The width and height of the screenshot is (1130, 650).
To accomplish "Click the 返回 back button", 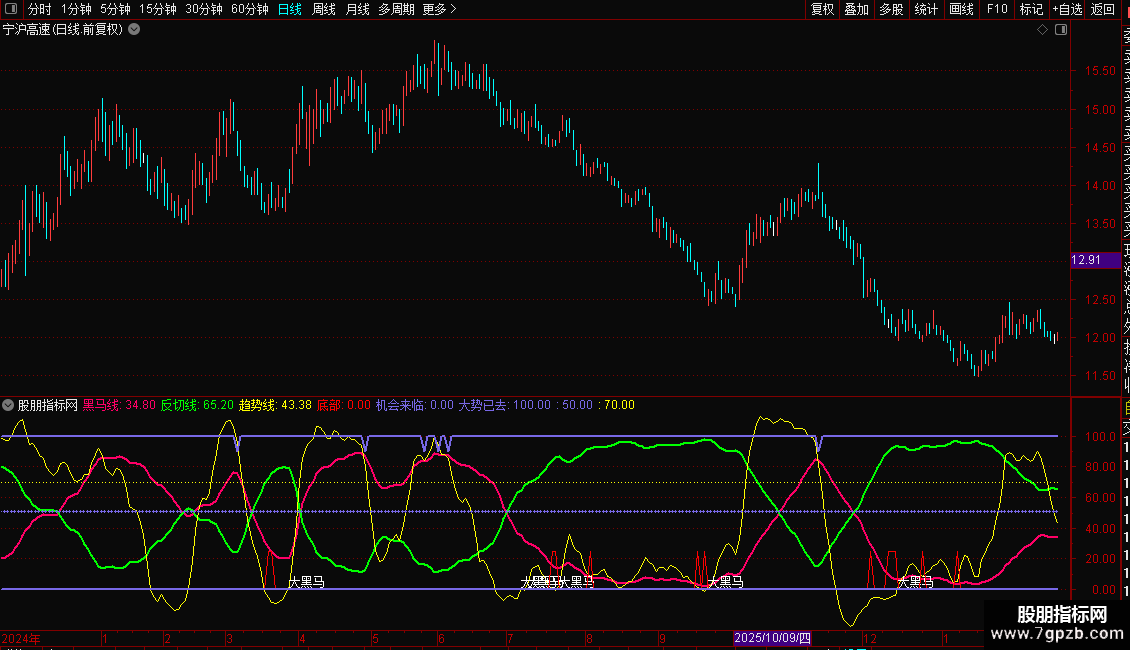I will pyautogui.click(x=1103, y=10).
